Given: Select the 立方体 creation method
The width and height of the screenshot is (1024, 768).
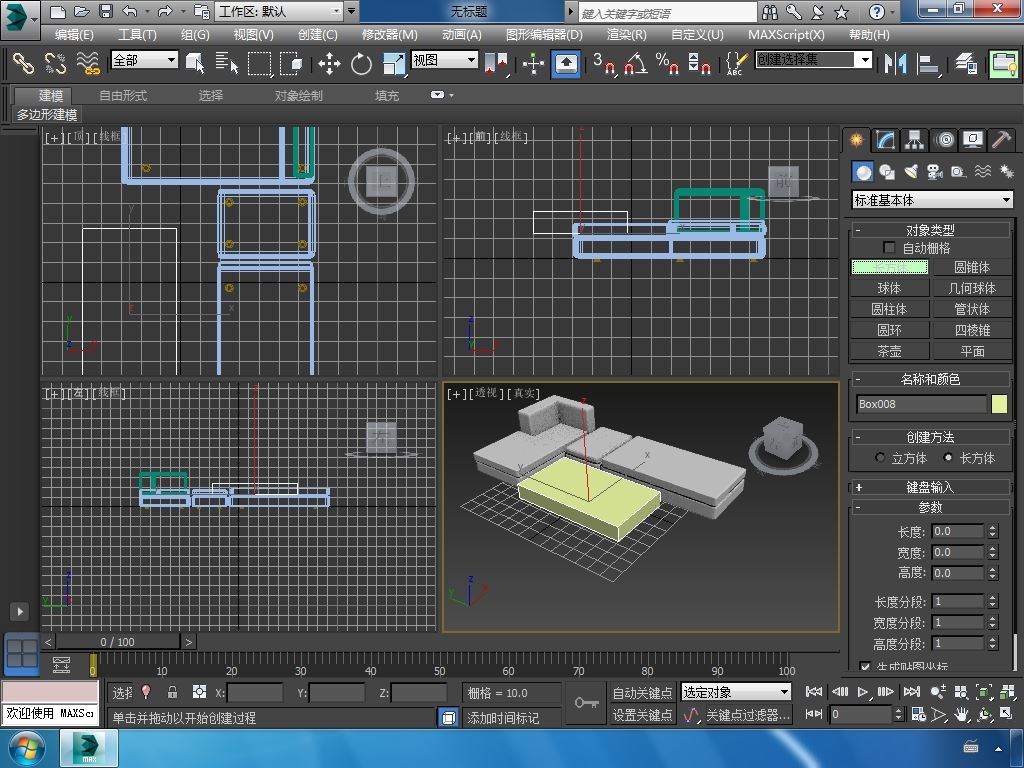Looking at the screenshot, I should coord(880,458).
